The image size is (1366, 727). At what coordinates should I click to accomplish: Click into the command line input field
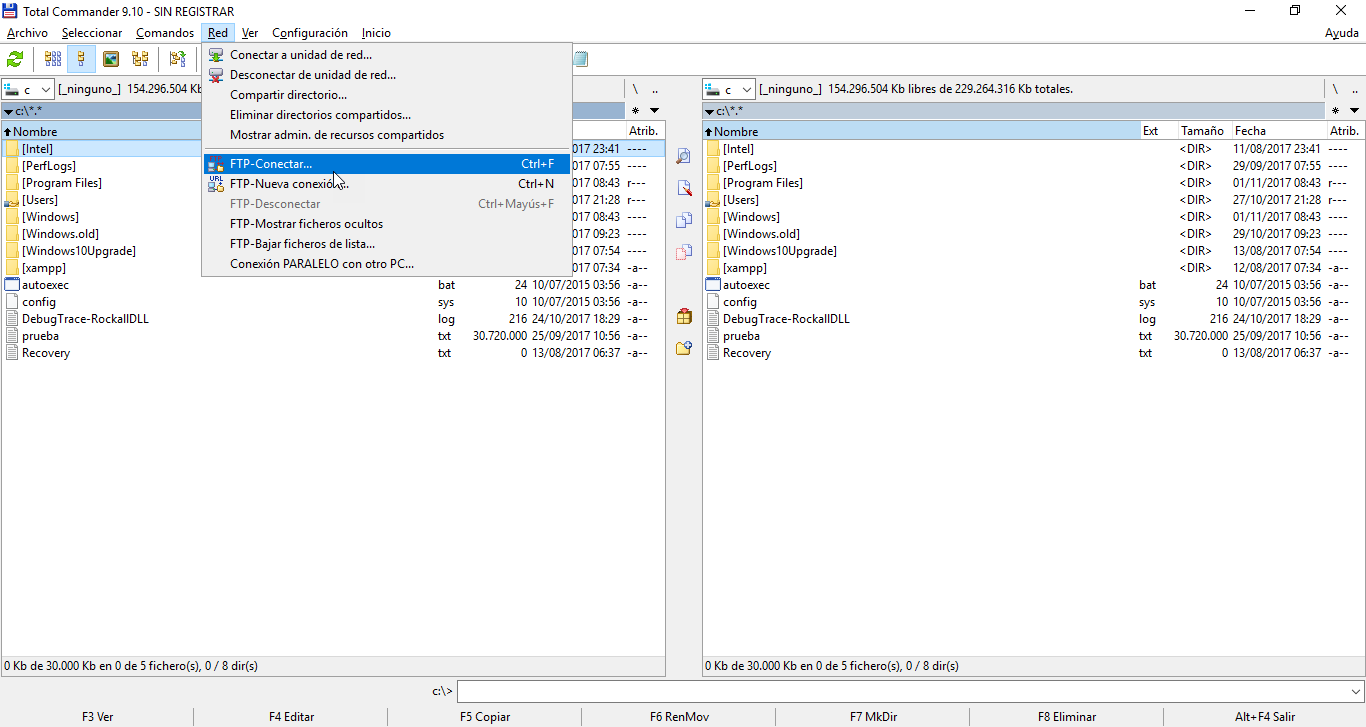click(902, 691)
